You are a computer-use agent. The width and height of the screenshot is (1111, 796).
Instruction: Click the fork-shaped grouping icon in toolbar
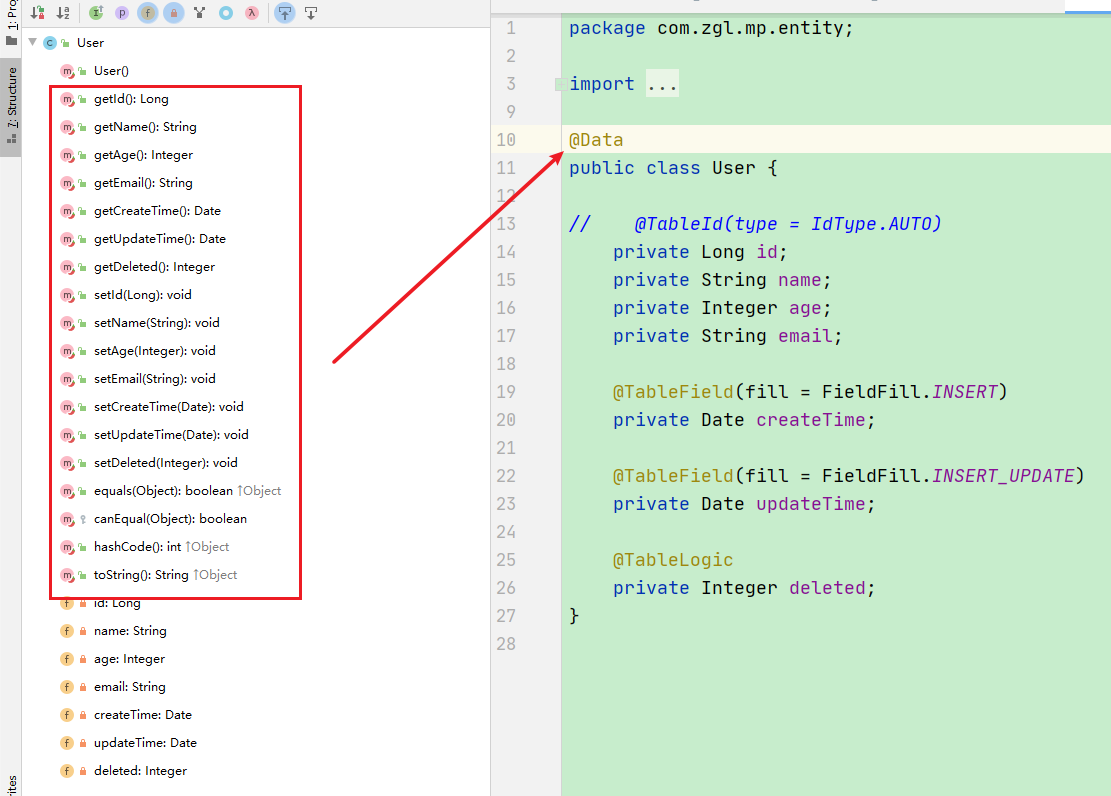199,13
